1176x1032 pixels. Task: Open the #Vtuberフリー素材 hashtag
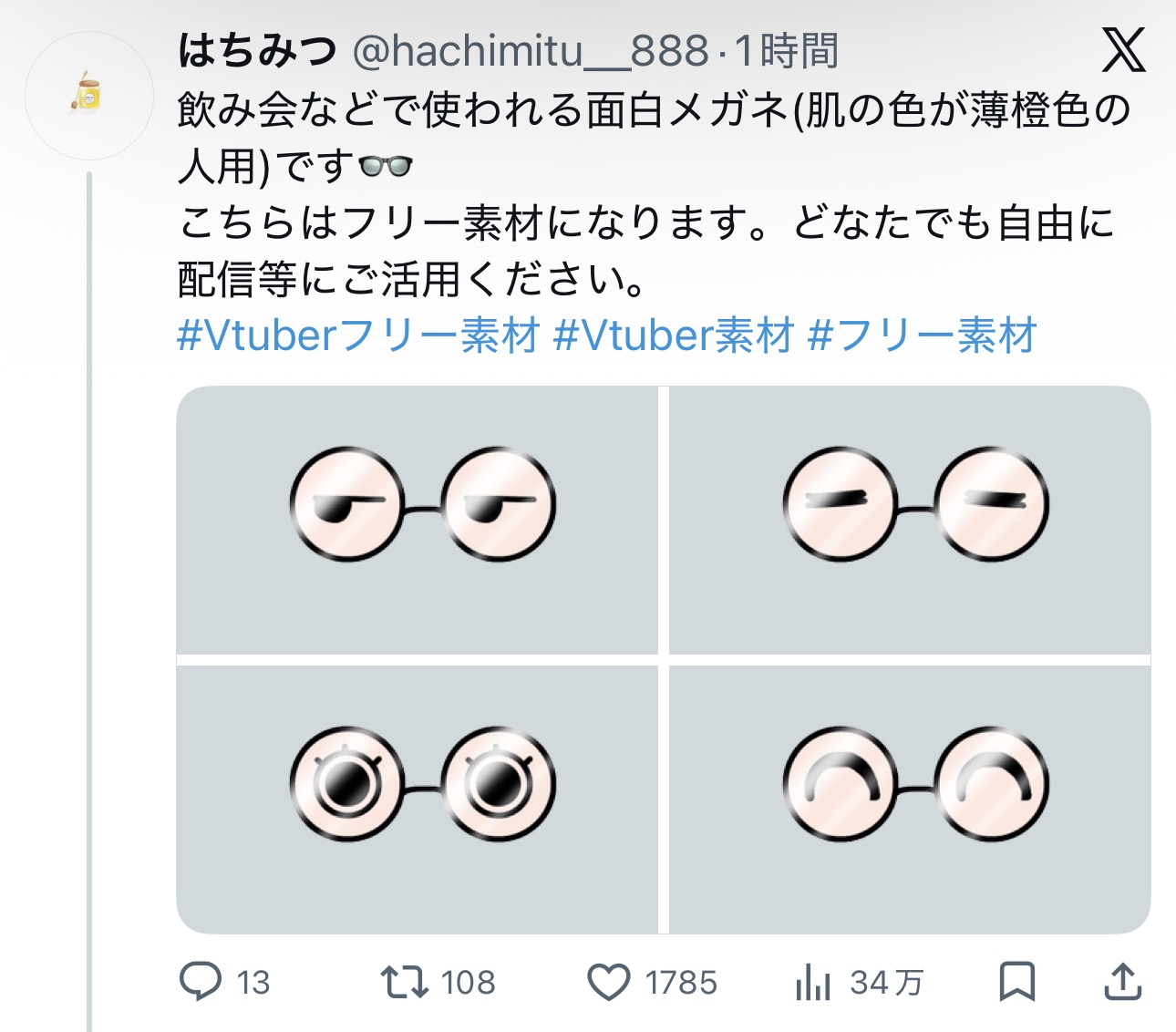(x=358, y=335)
